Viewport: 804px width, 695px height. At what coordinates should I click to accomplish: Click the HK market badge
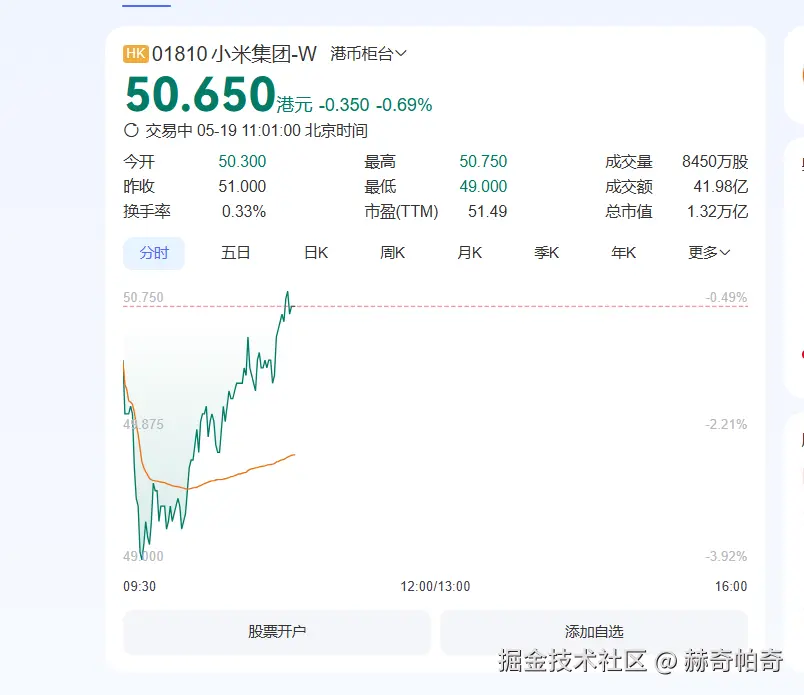(x=135, y=53)
